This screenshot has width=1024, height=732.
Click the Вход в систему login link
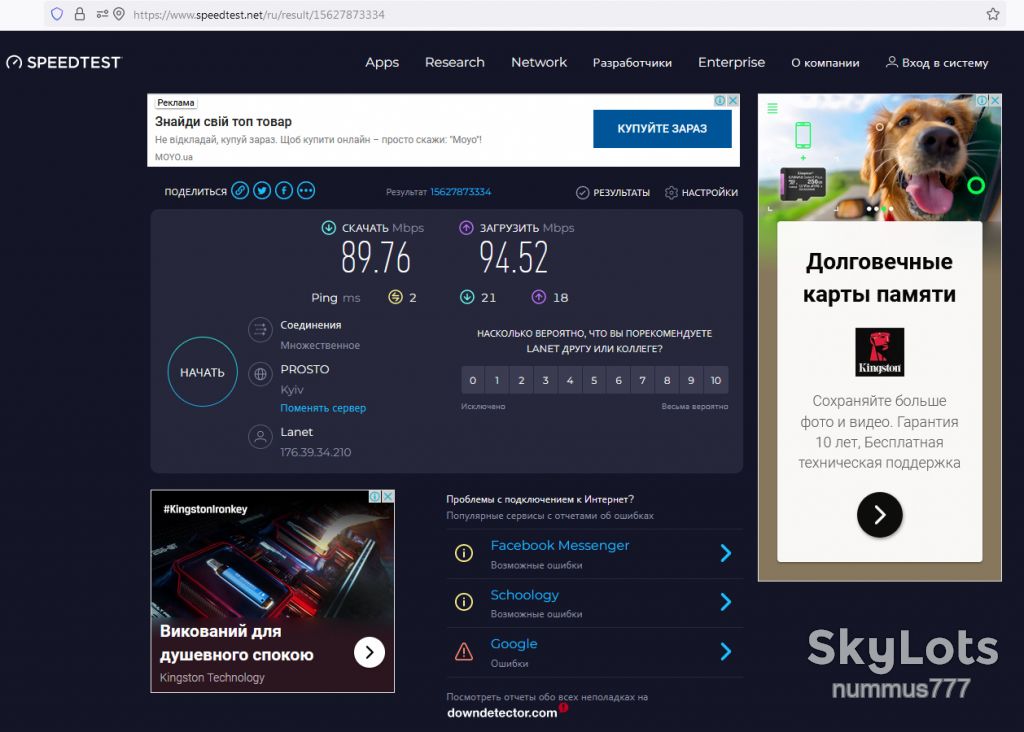click(x=937, y=63)
